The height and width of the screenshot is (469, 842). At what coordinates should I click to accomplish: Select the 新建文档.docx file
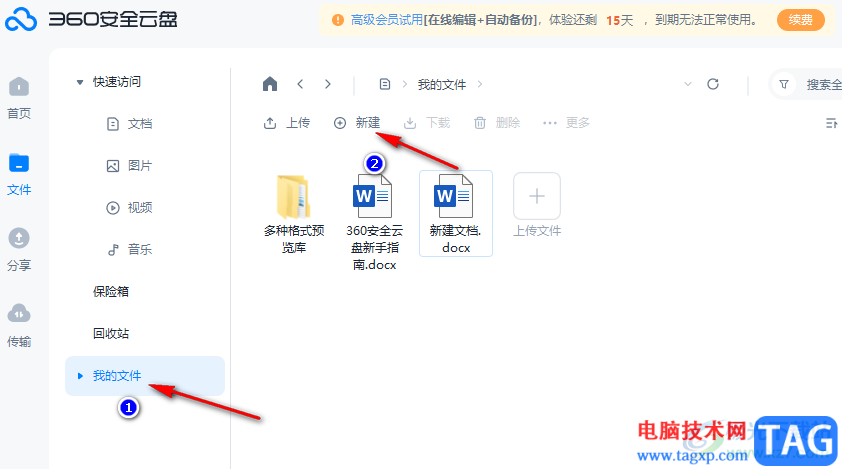coord(456,213)
